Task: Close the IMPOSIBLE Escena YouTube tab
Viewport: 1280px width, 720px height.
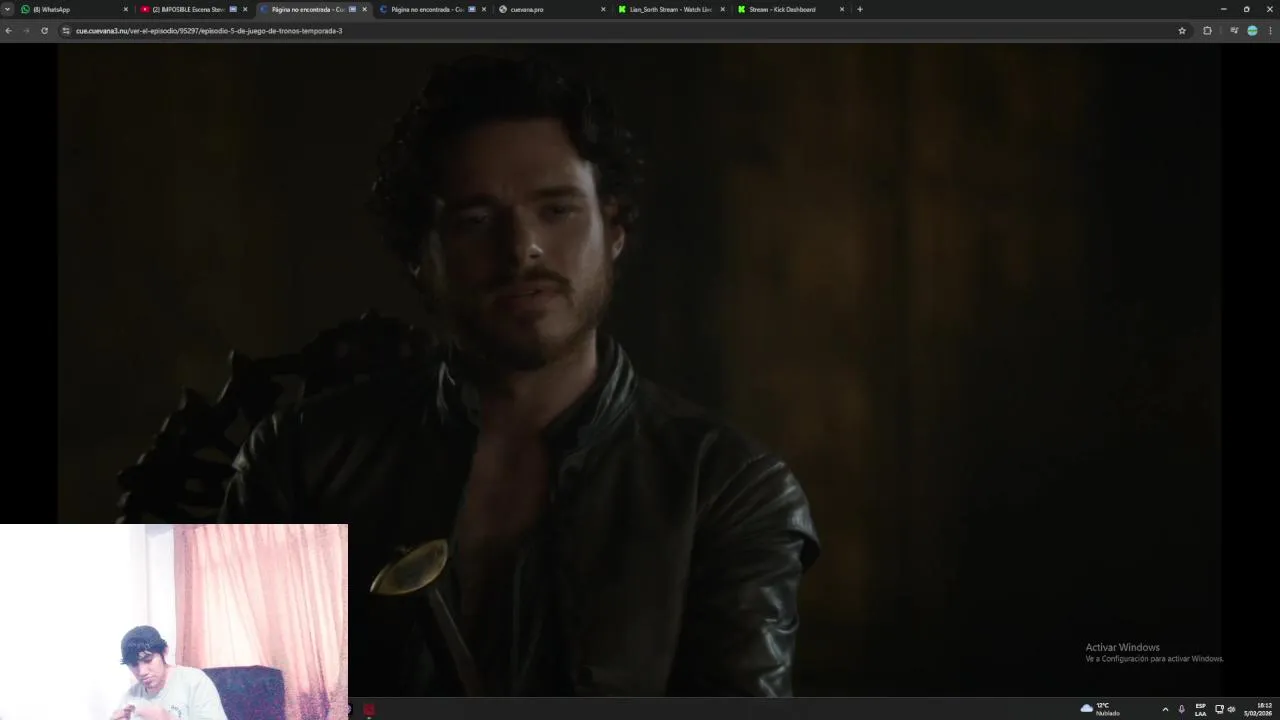Action: tap(245, 9)
